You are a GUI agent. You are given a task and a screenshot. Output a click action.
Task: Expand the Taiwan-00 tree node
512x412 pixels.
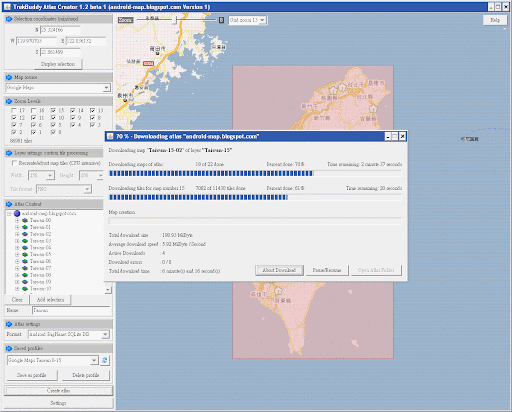(17, 220)
